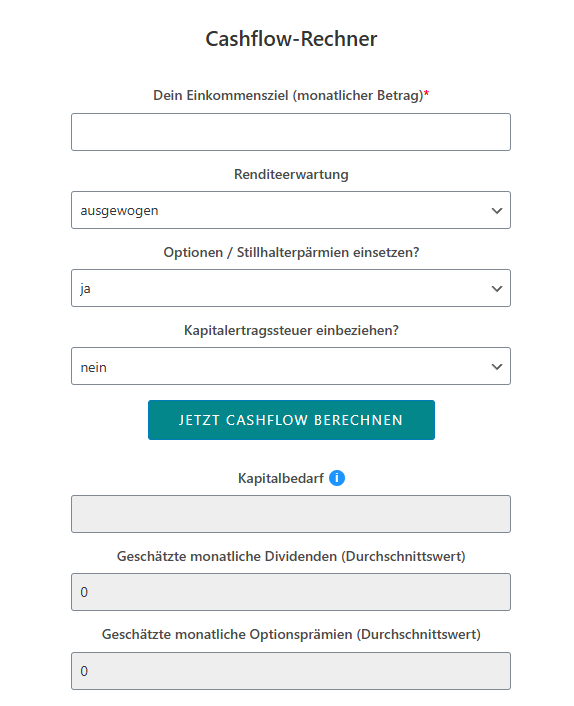Screen dimensions: 574x706
Task: Click the Geschätzte monatliche Dividenden label
Action: 291,557
